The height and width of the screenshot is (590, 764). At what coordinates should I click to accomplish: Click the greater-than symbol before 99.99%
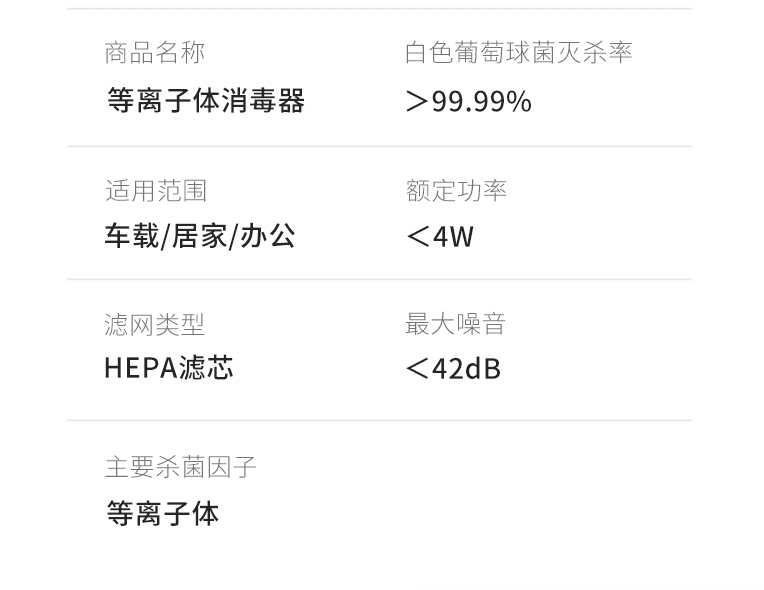click(417, 102)
